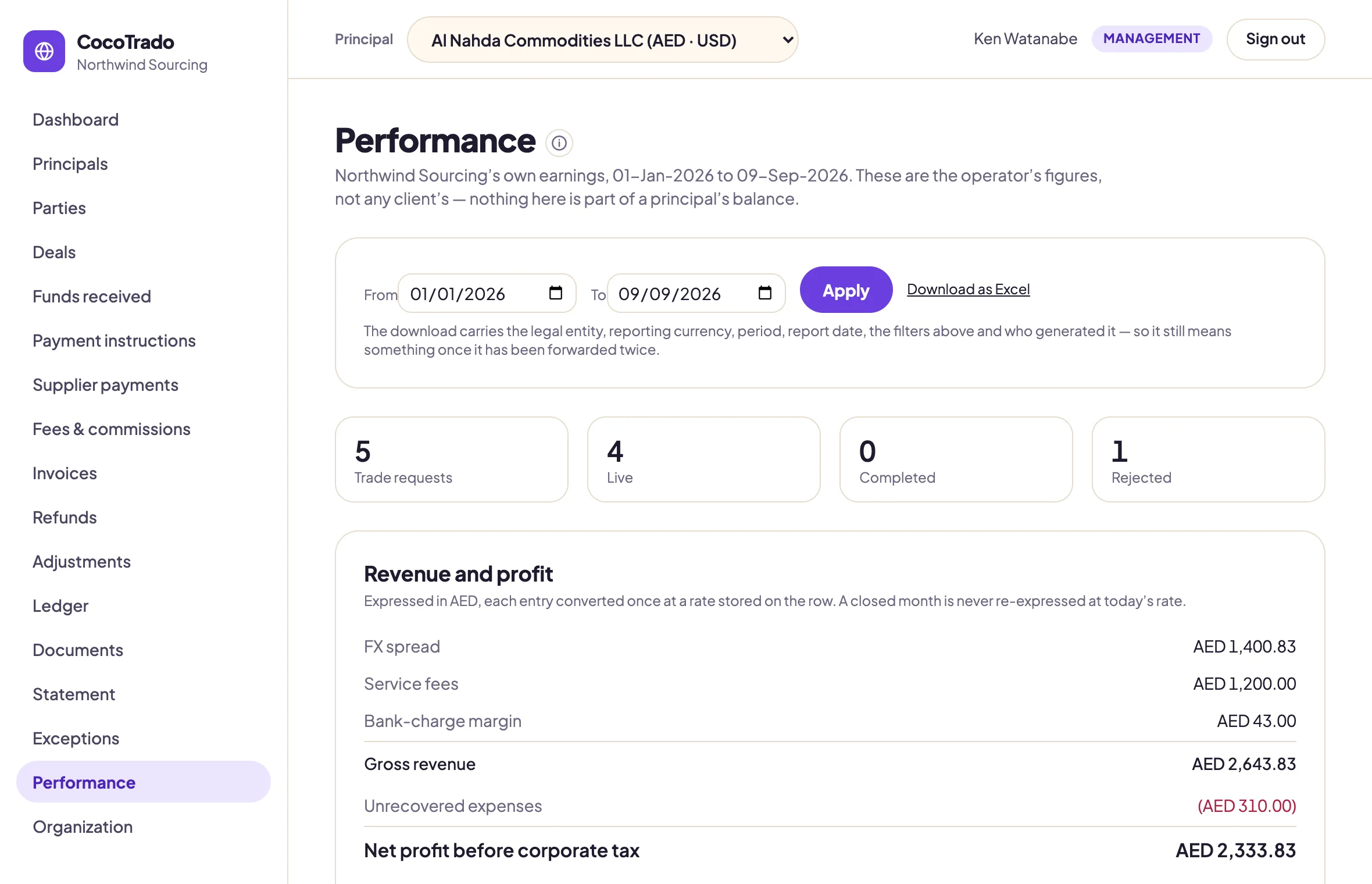Open the Organization page

83,827
